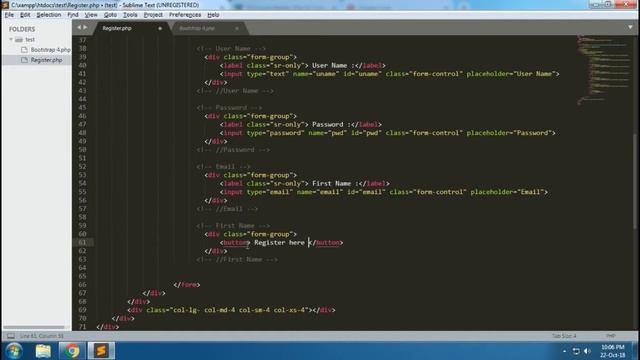Click the Line 61 column status text

[x=42, y=336]
